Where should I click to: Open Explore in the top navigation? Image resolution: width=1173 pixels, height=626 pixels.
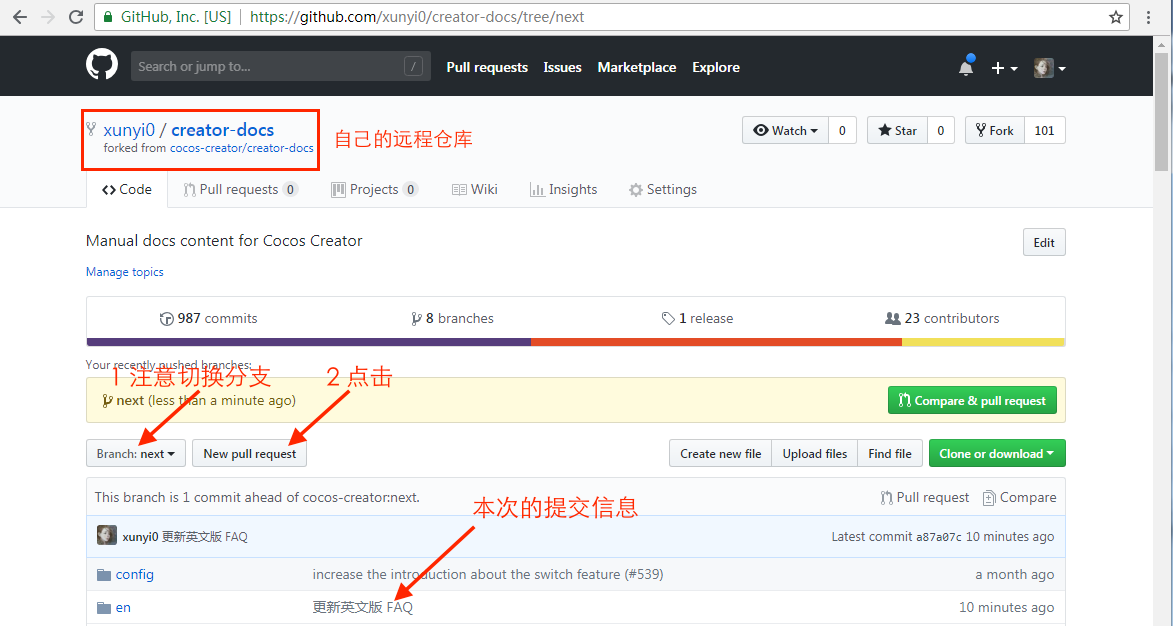coord(716,67)
